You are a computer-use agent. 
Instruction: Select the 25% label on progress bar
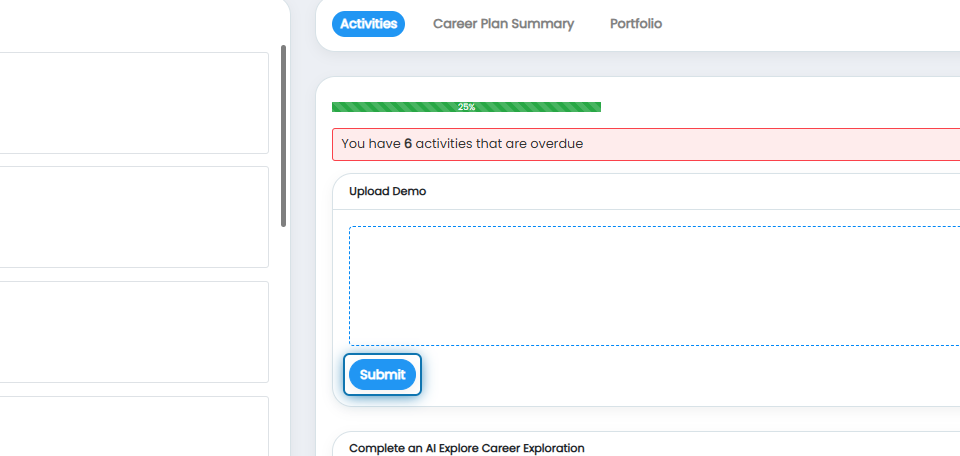pos(467,107)
